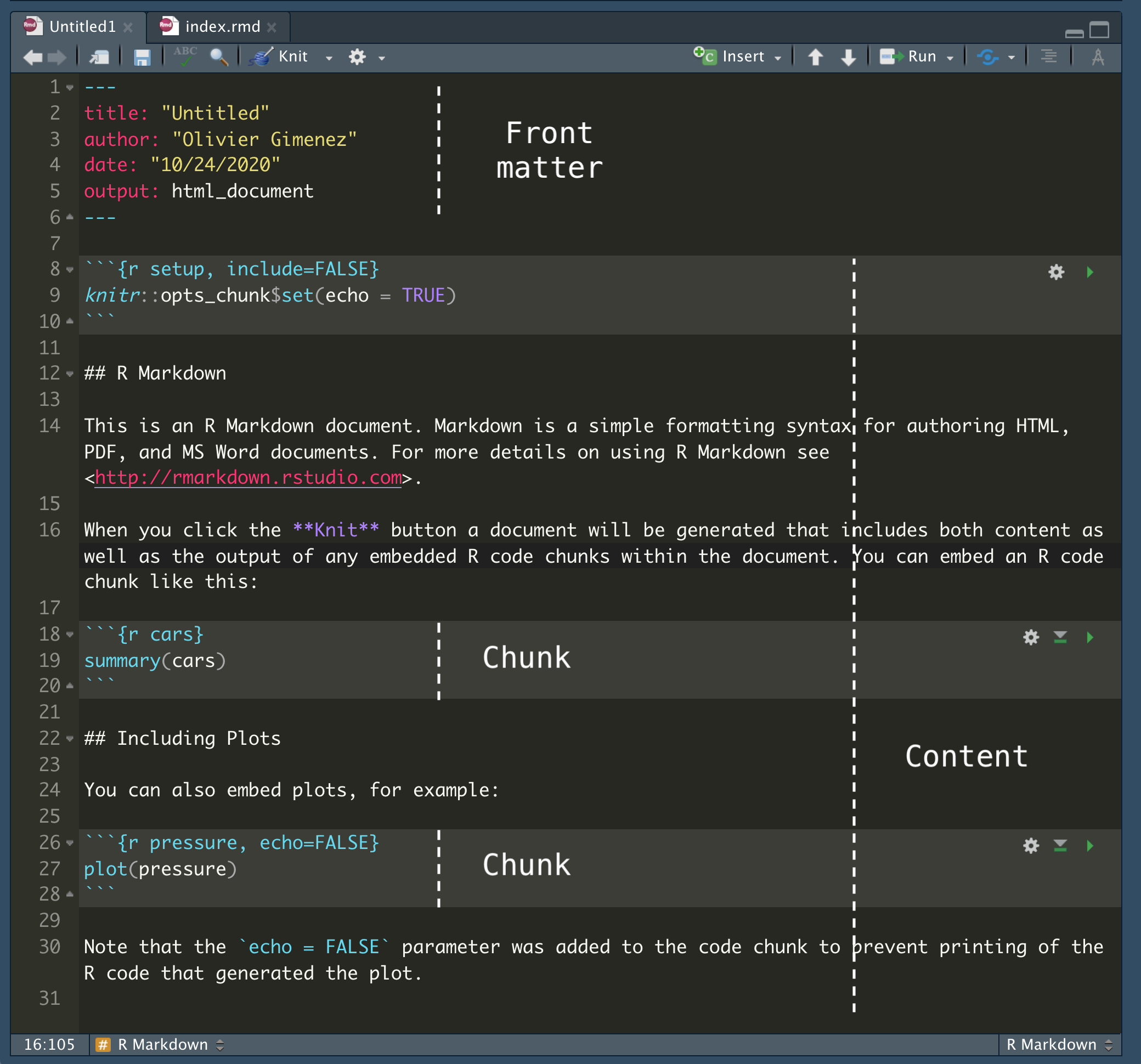Run all chunks above cars chunk
The height and width of the screenshot is (1064, 1141).
[x=1060, y=637]
